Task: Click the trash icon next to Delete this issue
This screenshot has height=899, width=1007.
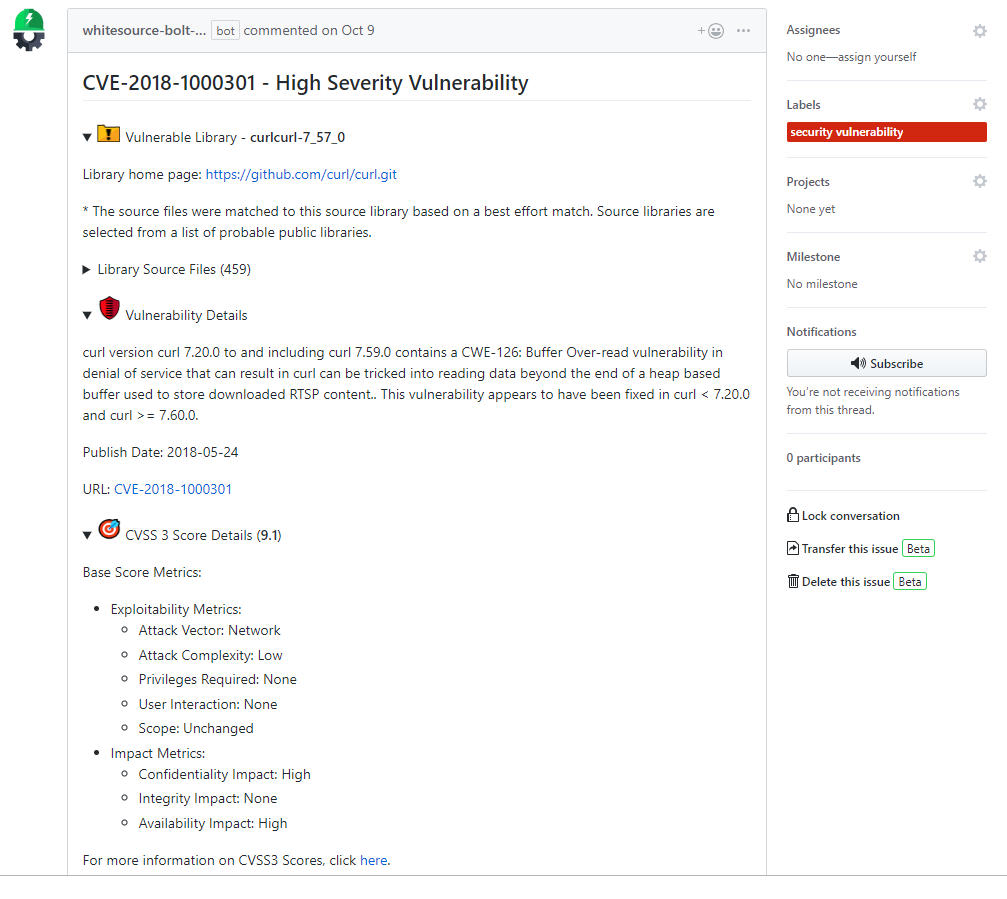Action: pos(792,581)
